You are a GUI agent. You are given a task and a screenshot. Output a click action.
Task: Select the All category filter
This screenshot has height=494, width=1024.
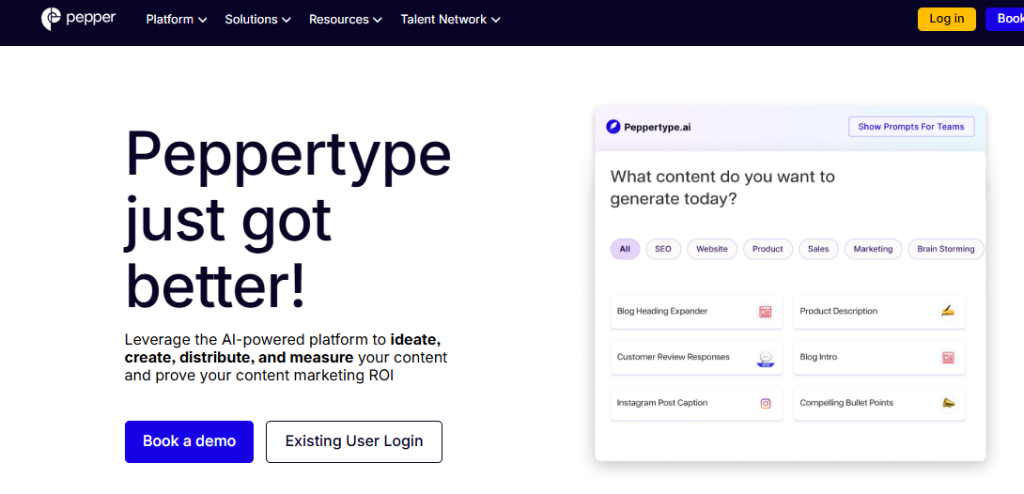[x=625, y=249]
